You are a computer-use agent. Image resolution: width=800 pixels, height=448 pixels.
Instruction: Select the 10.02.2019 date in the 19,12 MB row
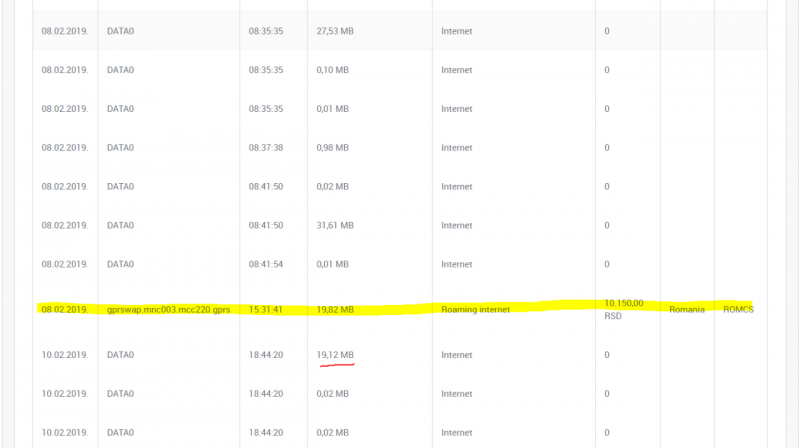pos(64,355)
